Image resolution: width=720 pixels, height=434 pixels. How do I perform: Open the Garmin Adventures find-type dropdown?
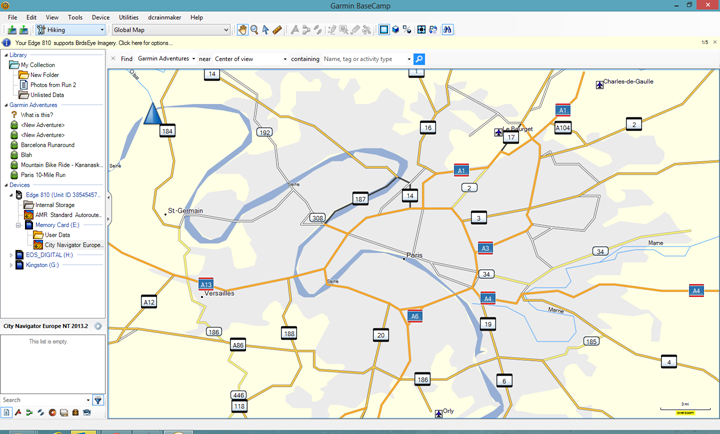166,59
